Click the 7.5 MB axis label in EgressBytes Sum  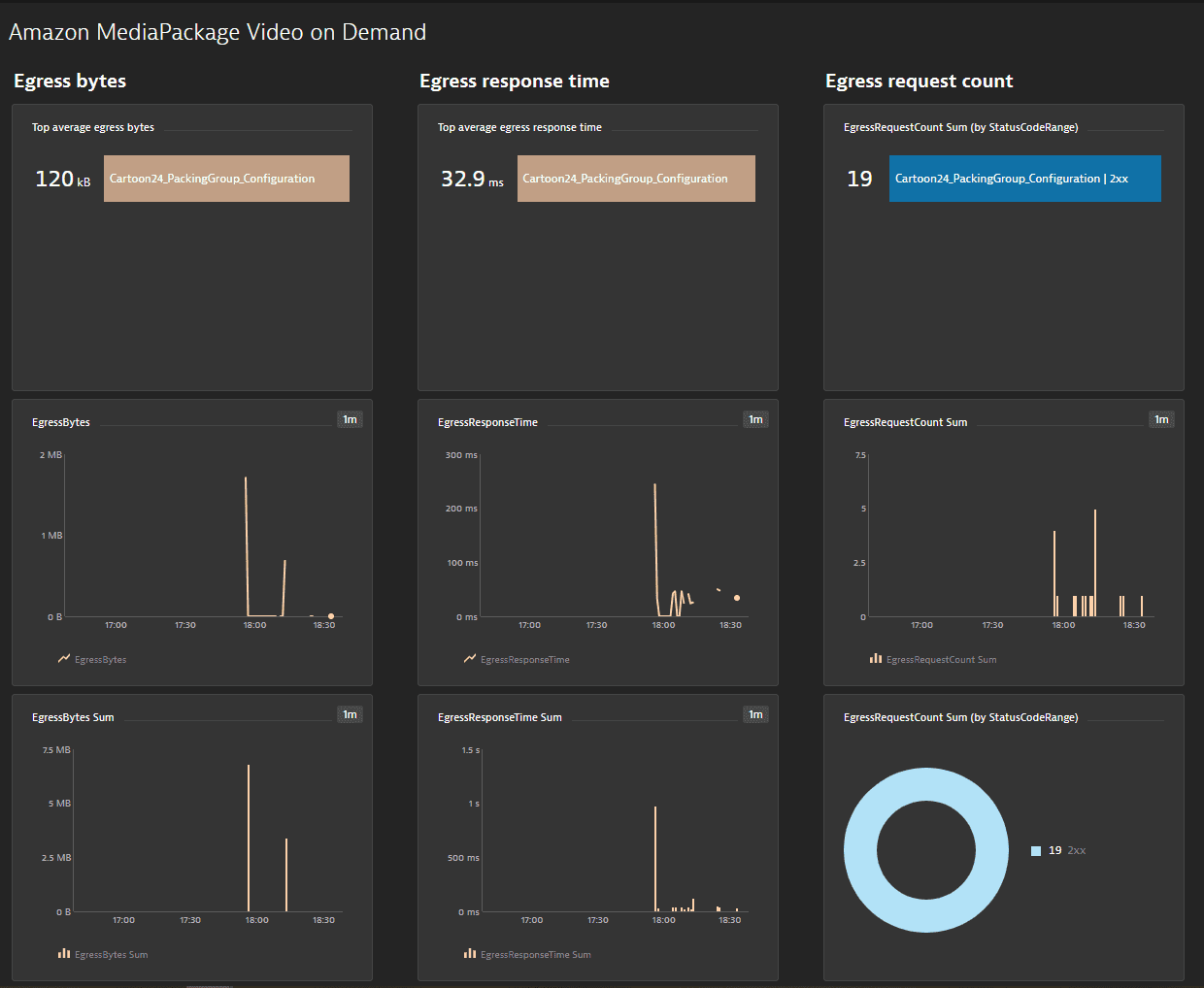pos(56,750)
